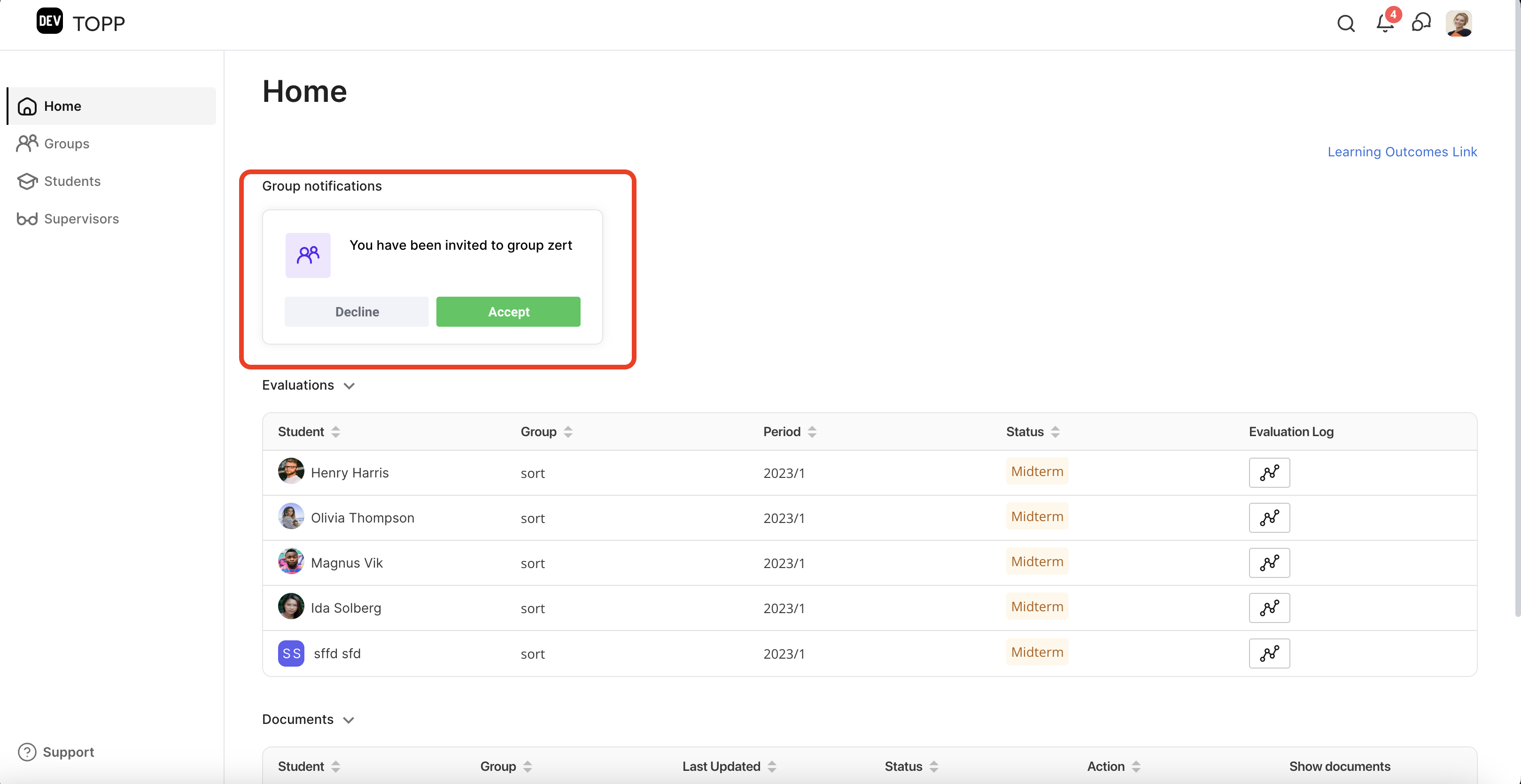Open Supervisors page in sidebar
Image resolution: width=1521 pixels, height=784 pixels.
(x=81, y=219)
